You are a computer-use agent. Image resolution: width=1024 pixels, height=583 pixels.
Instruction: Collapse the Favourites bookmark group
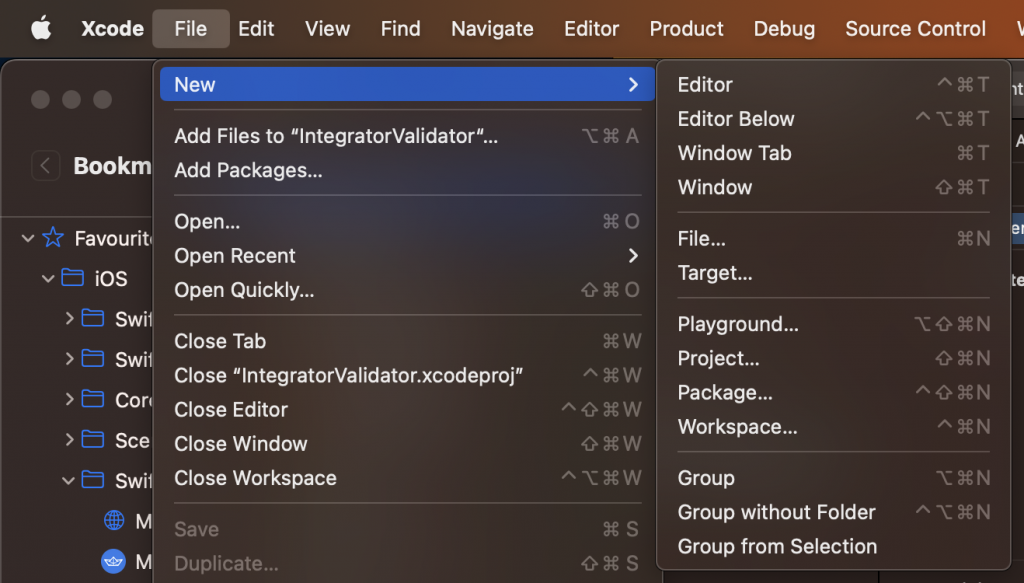(27, 238)
